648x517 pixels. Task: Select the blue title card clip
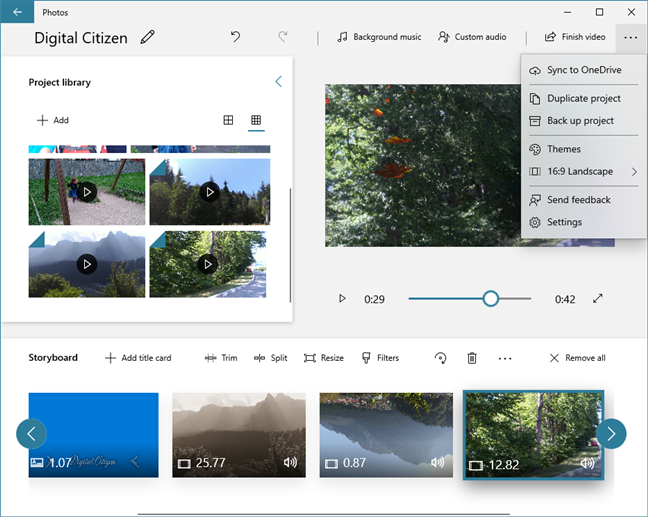click(x=93, y=435)
